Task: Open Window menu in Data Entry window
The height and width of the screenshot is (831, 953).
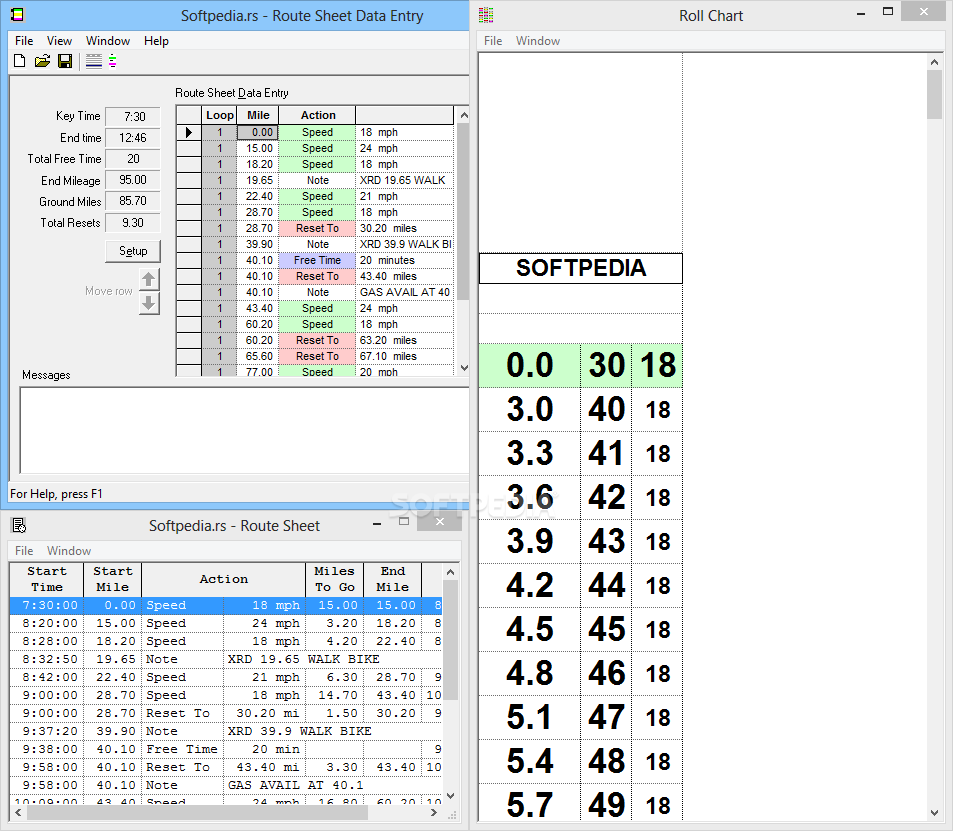Action: coord(108,41)
